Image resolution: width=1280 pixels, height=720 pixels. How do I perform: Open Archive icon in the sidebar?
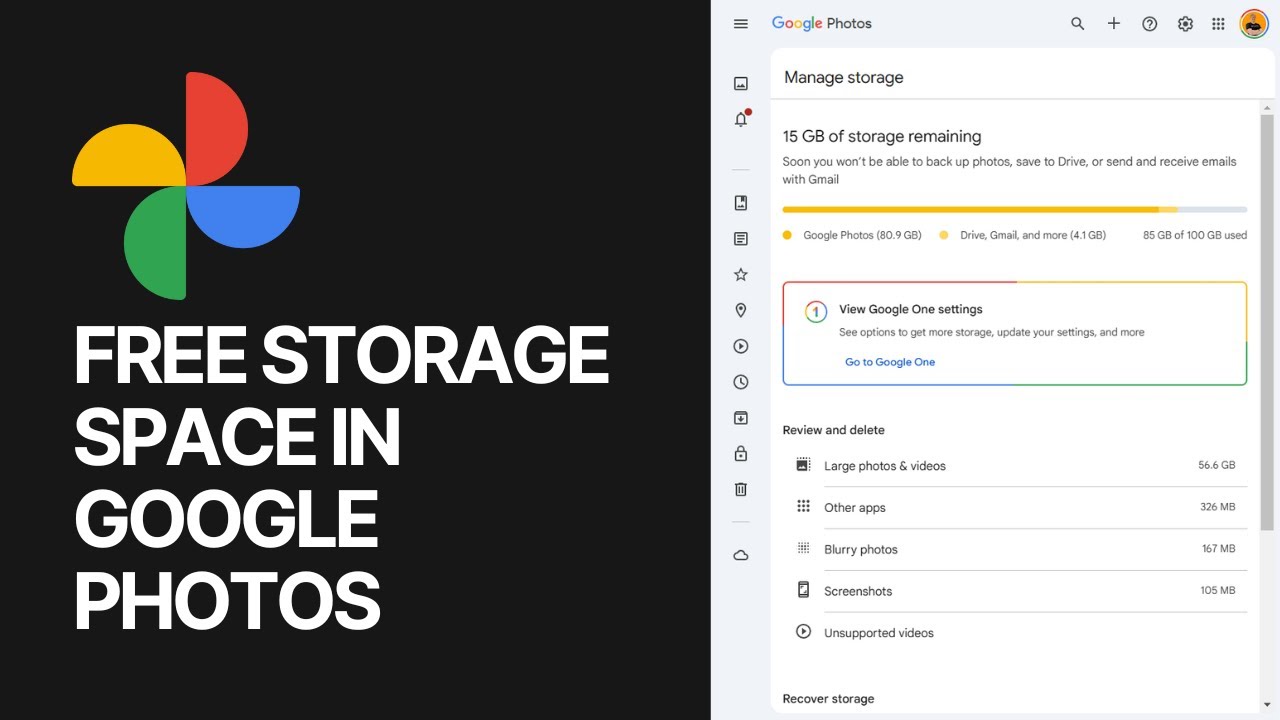(741, 418)
